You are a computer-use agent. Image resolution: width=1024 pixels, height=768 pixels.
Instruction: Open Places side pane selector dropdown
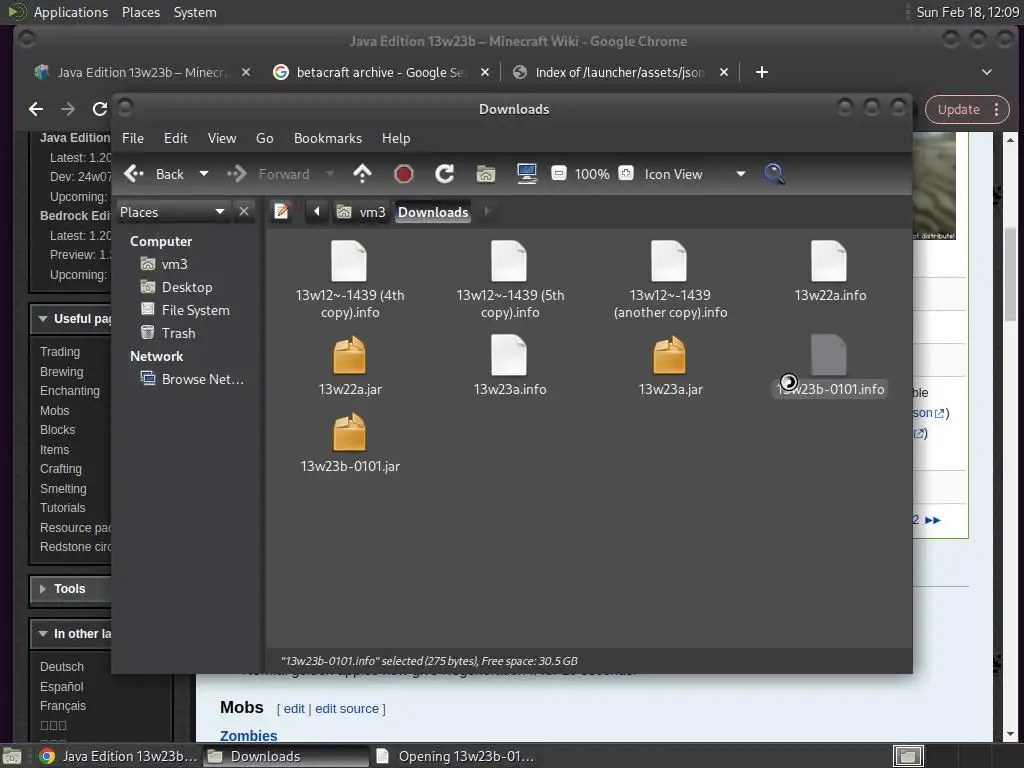[x=172, y=212]
